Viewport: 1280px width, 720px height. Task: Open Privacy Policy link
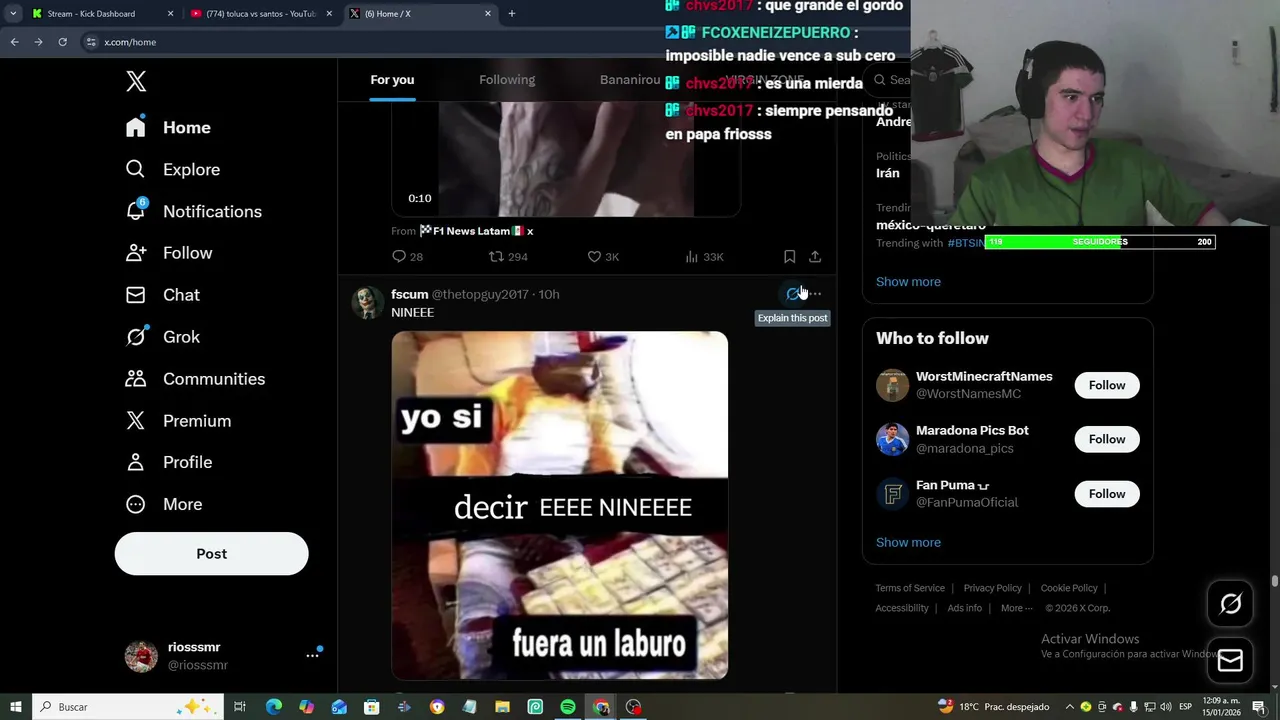click(993, 588)
